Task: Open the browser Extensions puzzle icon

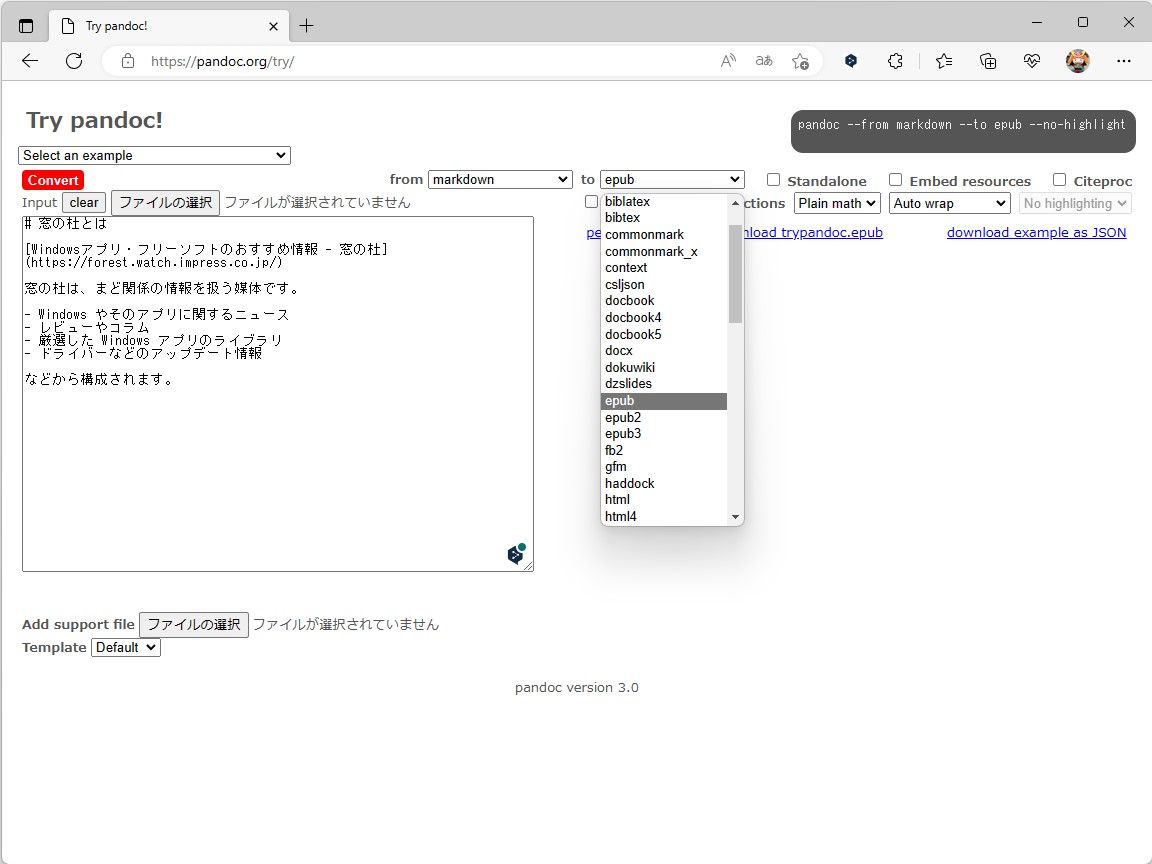Action: pyautogui.click(x=895, y=61)
